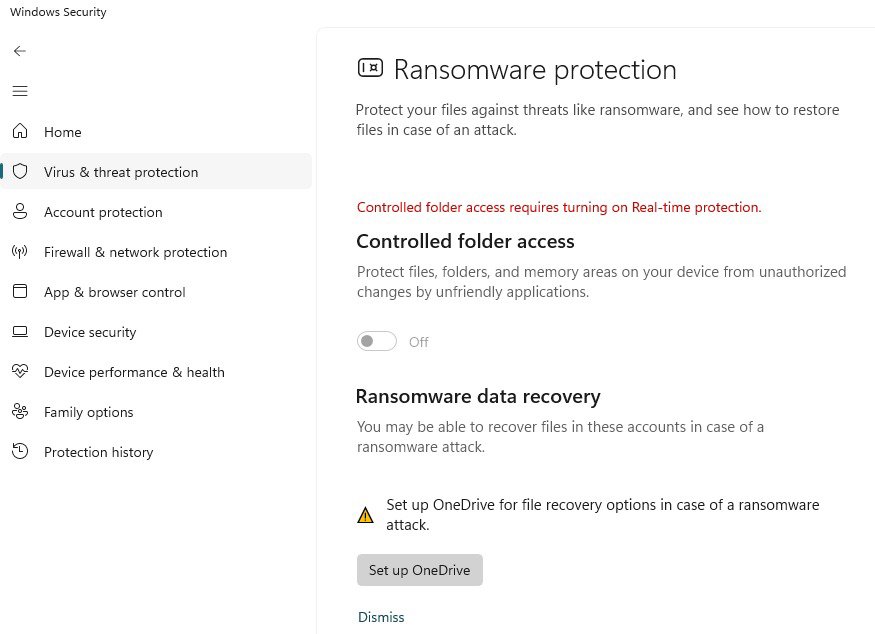875x634 pixels.
Task: Click the back arrow icon
Action: tap(20, 51)
